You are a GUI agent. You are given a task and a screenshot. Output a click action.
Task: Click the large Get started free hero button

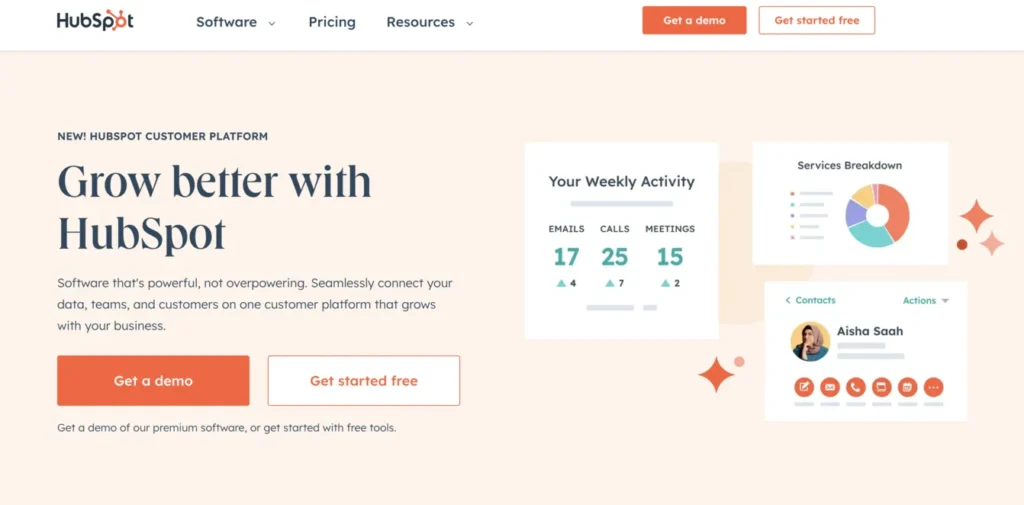click(x=364, y=381)
